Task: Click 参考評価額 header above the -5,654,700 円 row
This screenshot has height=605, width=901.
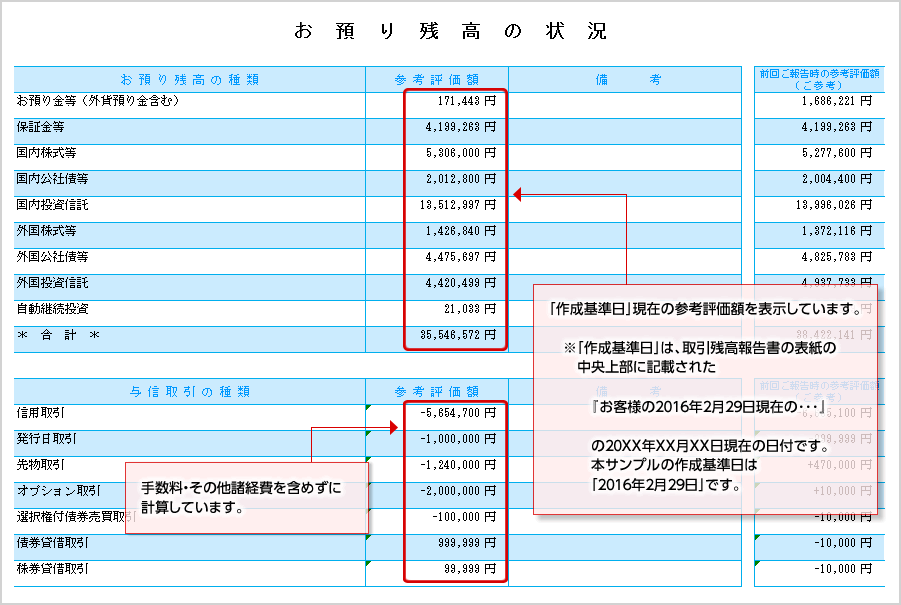Action: pos(437,392)
